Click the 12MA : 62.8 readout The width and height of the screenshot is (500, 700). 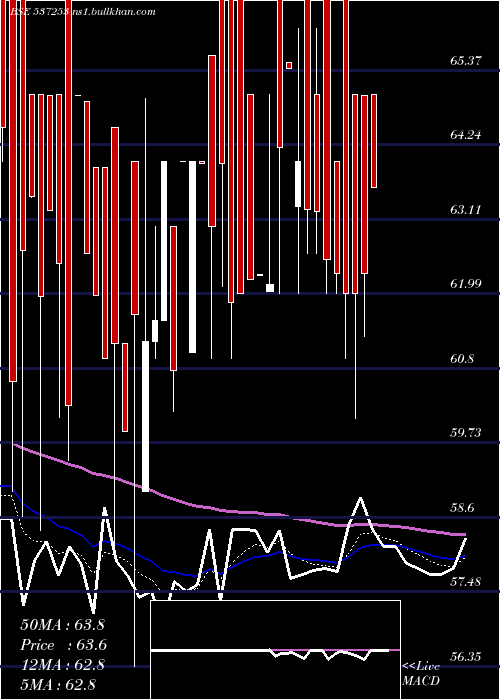pos(62,665)
